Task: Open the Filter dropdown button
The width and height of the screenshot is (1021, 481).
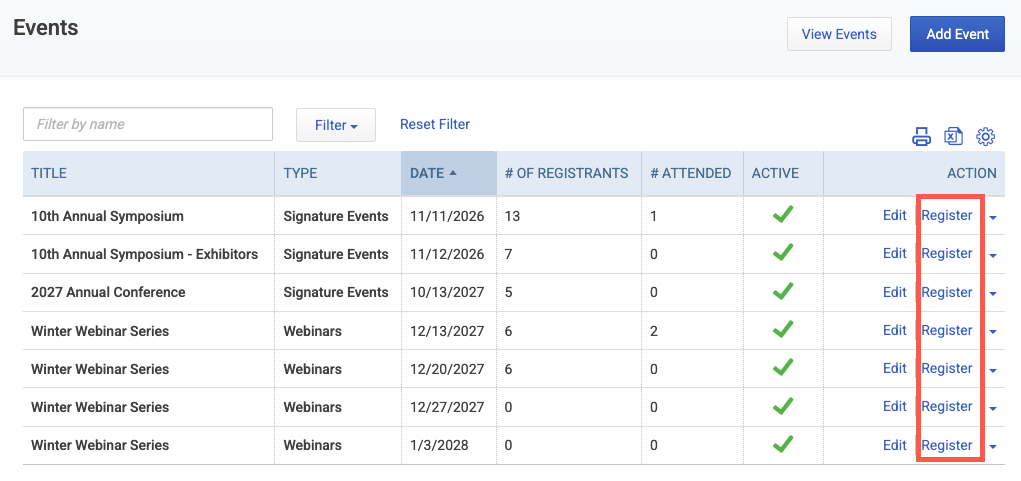Action: pos(336,125)
